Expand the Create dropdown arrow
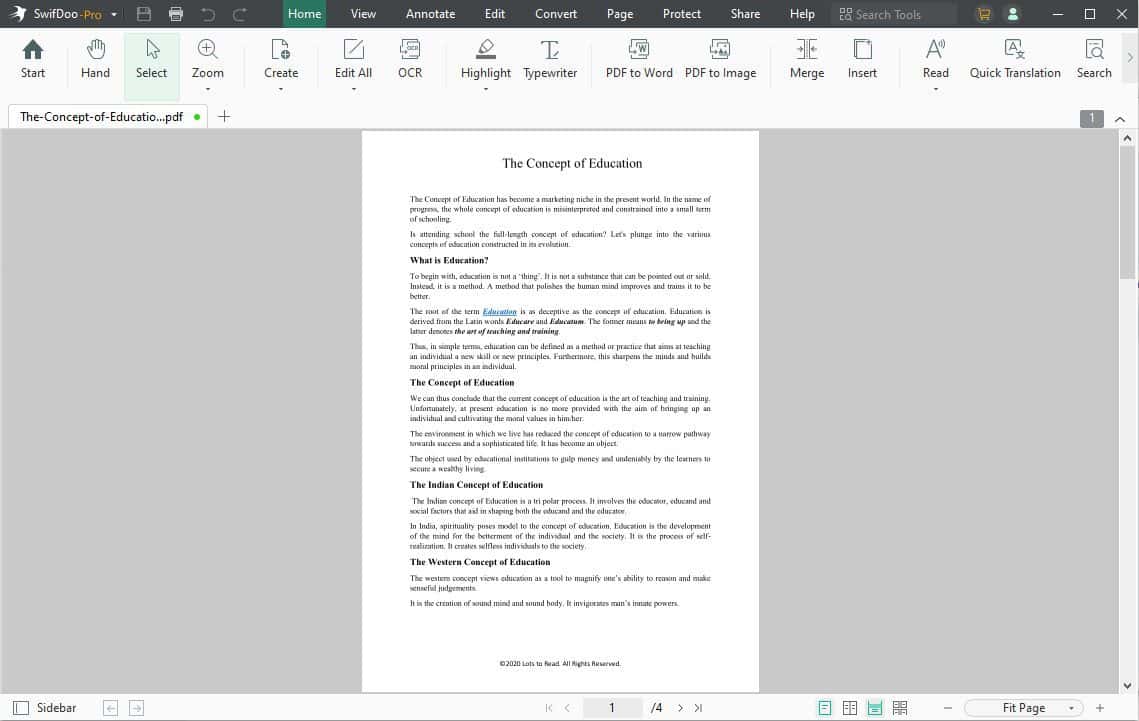Screen dimensions: 1139x721 [x=280, y=89]
